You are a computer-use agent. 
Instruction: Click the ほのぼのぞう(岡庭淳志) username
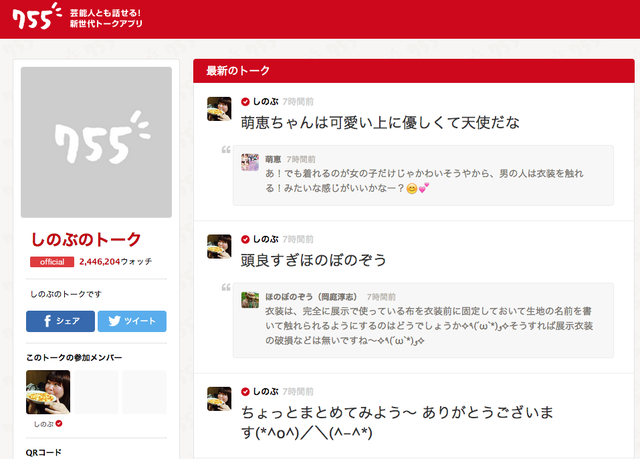[x=311, y=297]
